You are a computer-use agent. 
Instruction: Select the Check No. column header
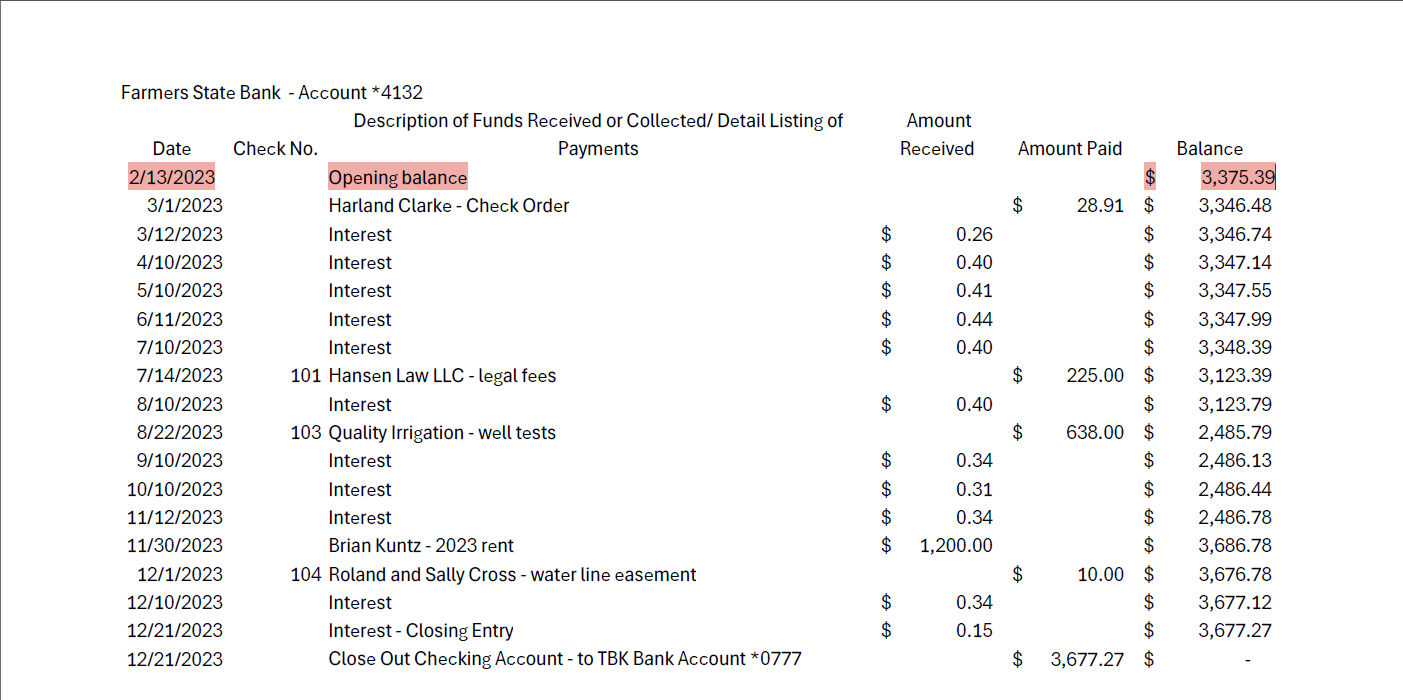[276, 149]
